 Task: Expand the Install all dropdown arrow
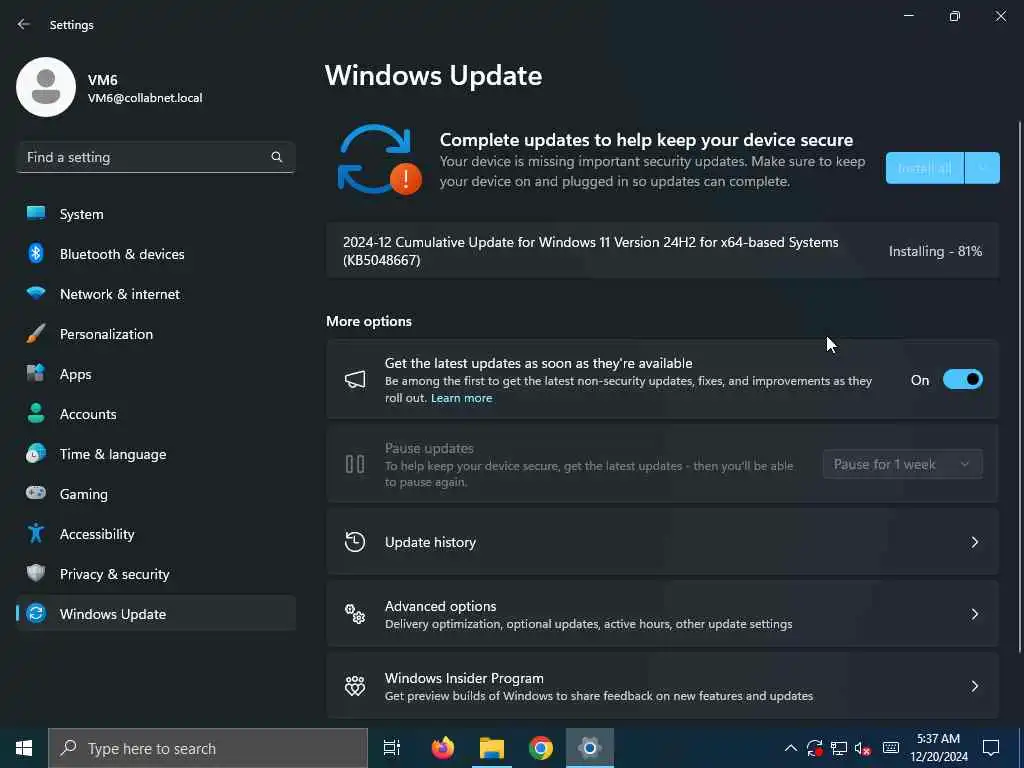pos(982,168)
